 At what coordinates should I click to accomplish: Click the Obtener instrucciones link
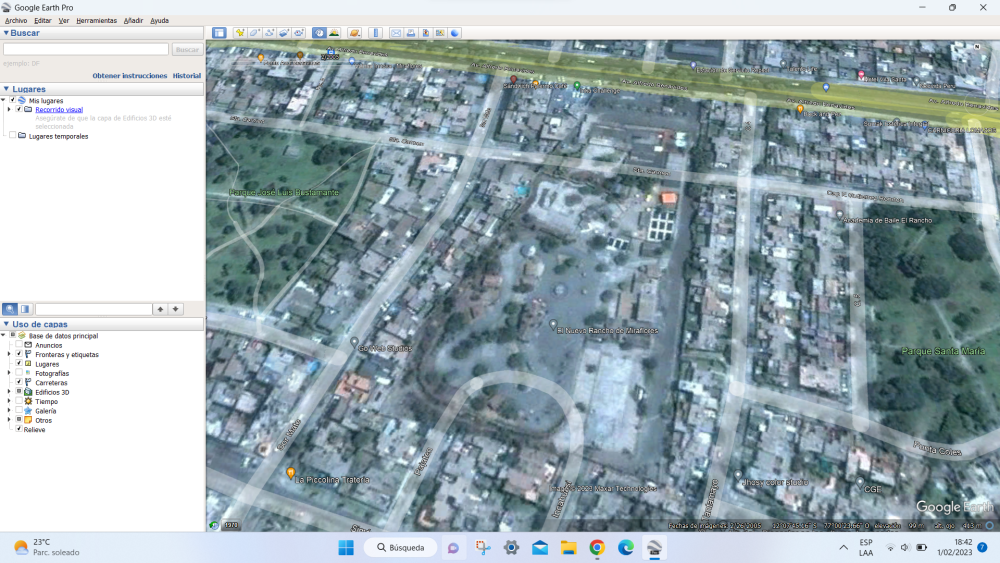[x=129, y=76]
